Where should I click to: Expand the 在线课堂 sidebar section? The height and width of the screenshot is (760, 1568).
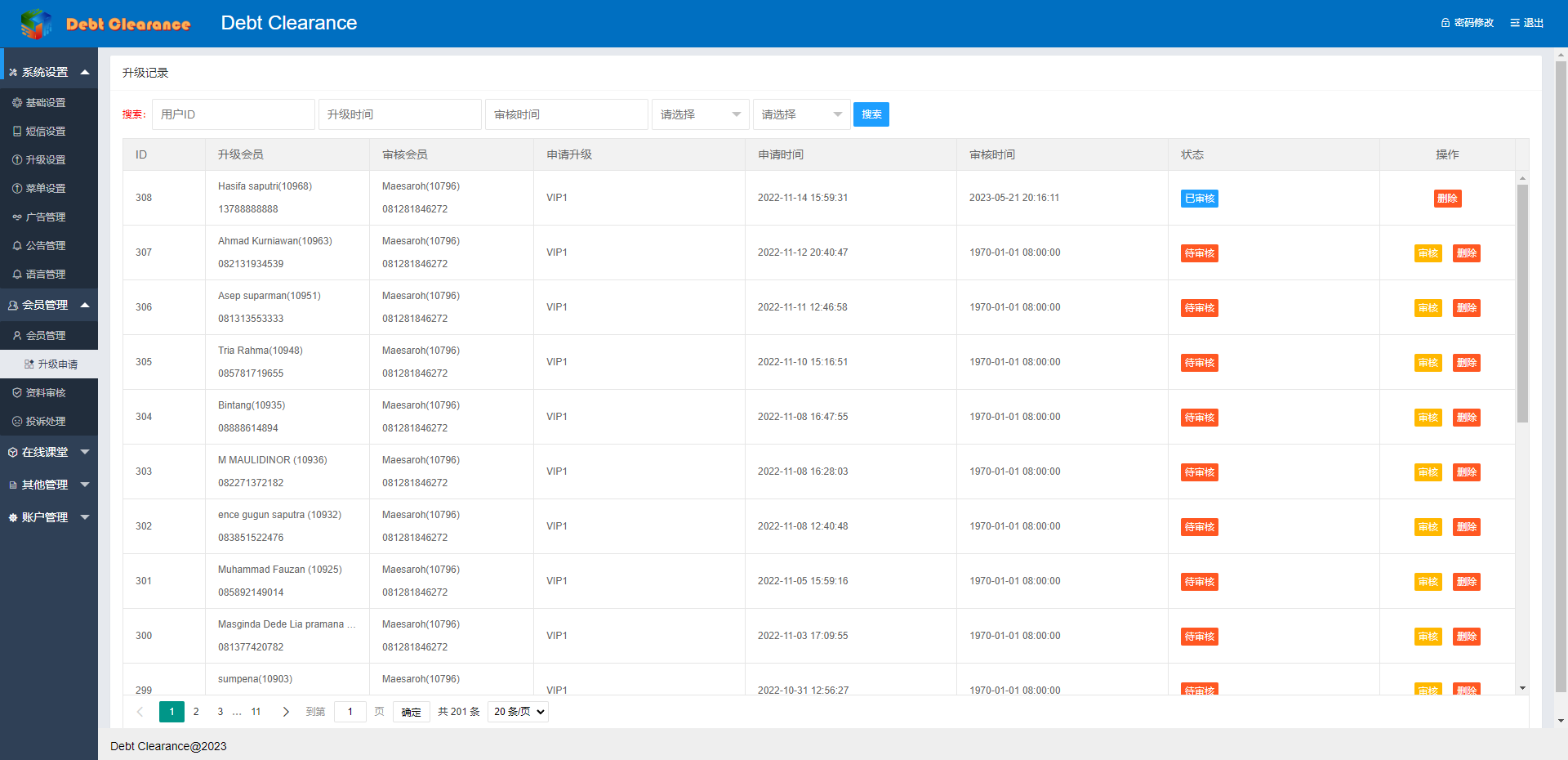[x=85, y=452]
